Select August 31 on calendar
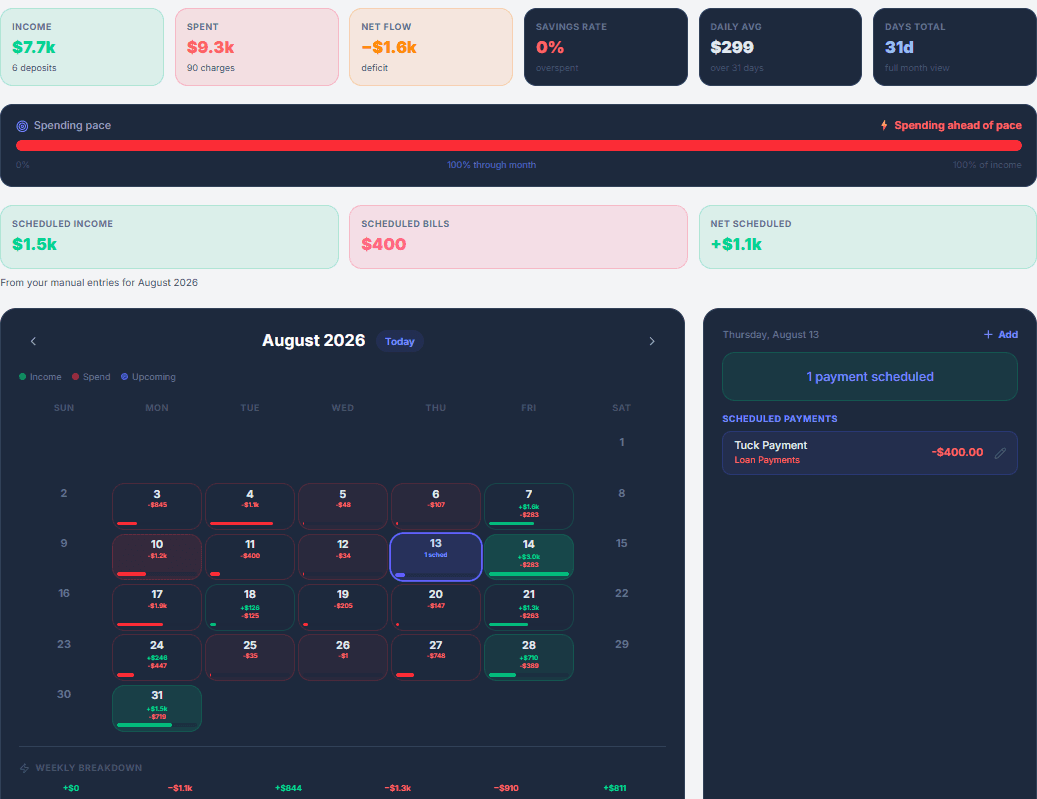 tap(157, 708)
